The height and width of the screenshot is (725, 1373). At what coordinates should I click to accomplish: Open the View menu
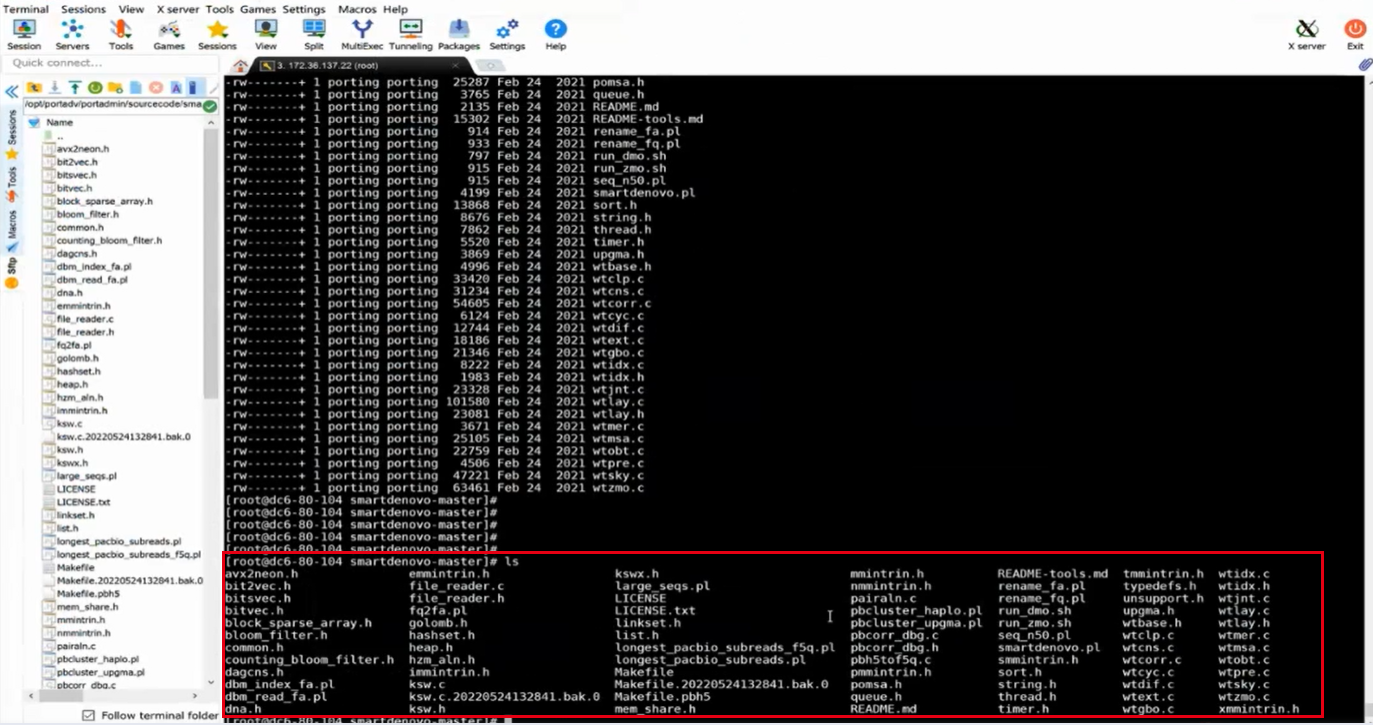click(131, 9)
